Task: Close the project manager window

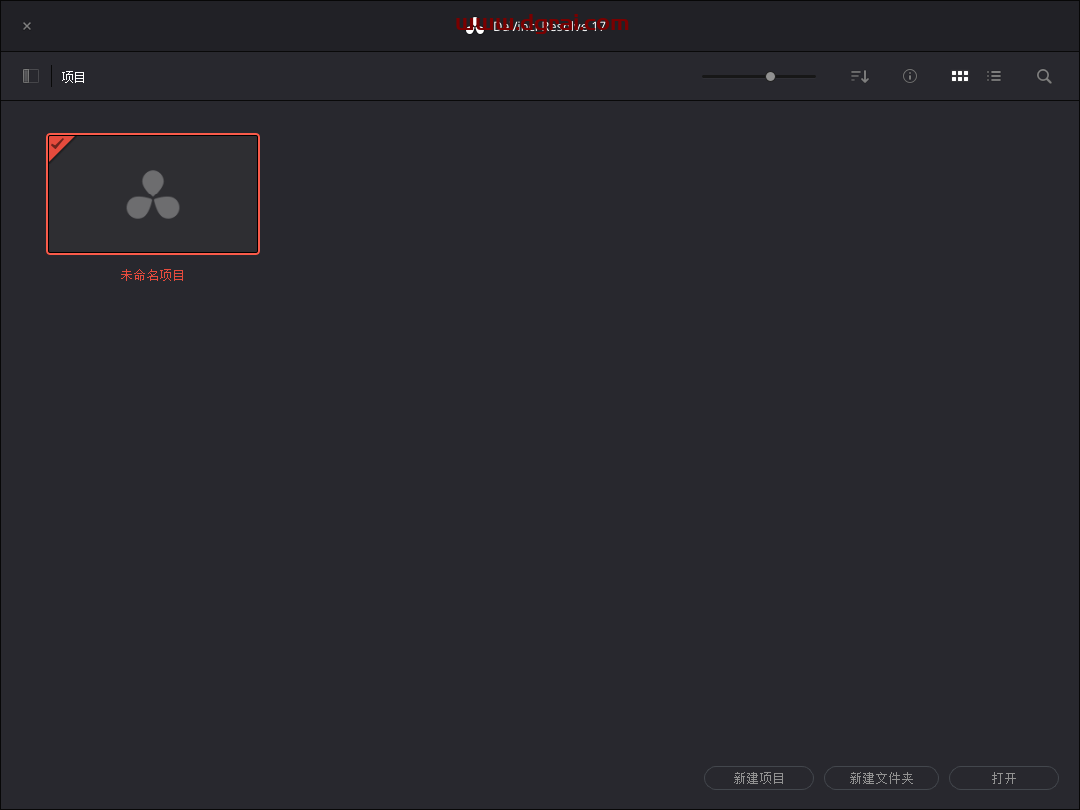Action: click(x=27, y=26)
